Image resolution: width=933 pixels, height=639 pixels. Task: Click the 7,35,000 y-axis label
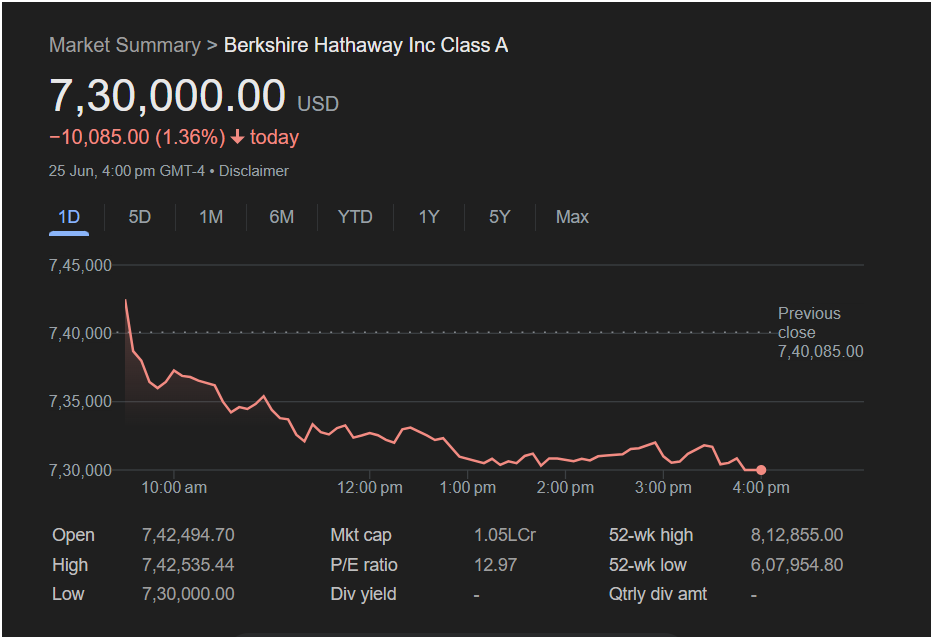coord(80,402)
